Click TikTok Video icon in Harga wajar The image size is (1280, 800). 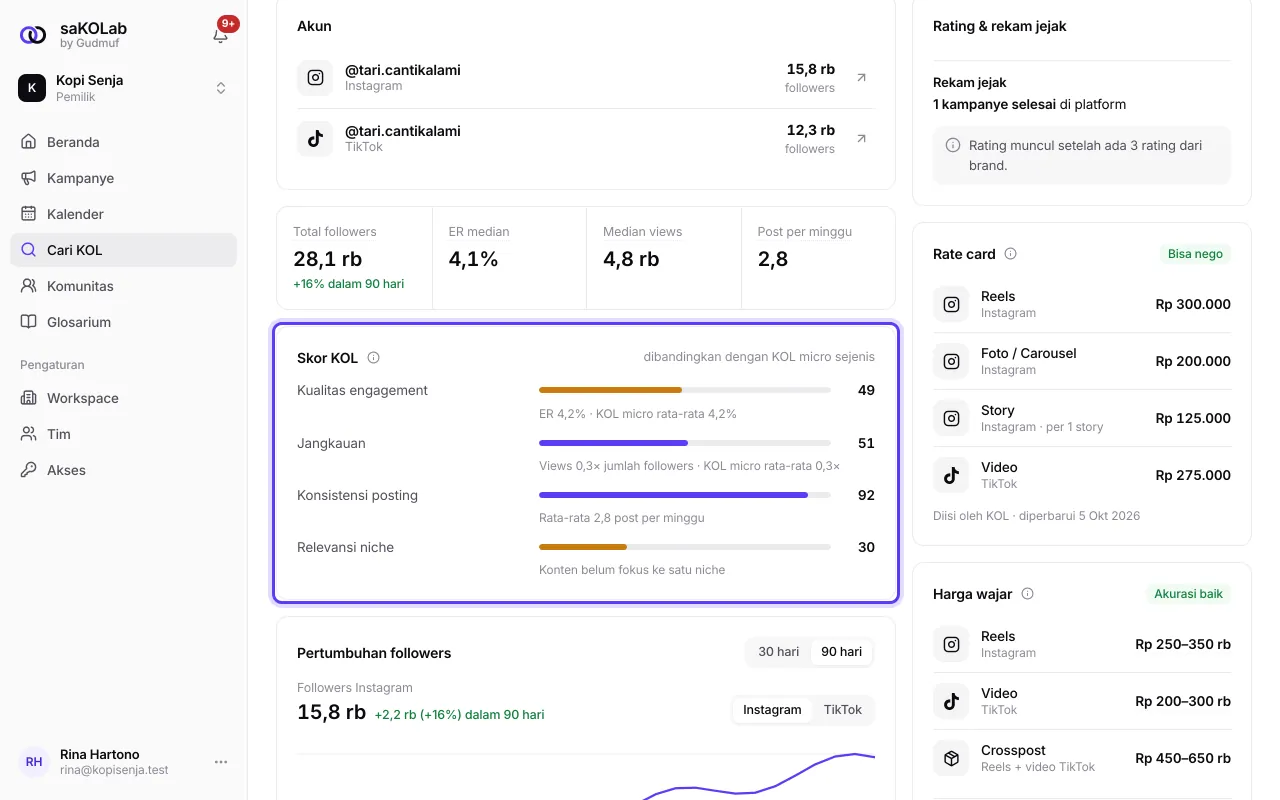pos(951,701)
